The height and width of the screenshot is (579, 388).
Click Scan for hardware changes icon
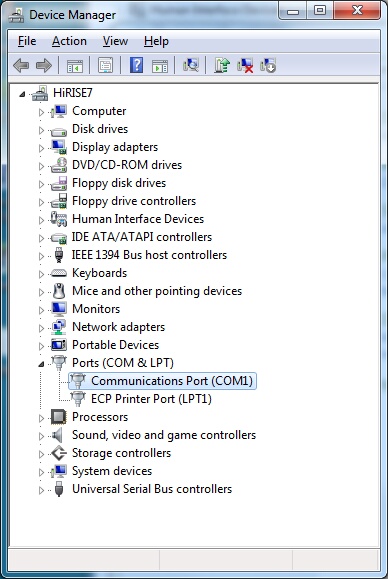(190, 65)
